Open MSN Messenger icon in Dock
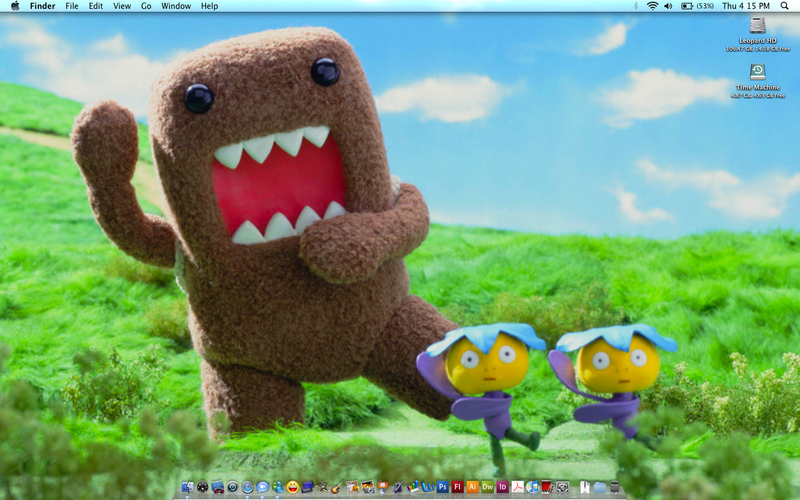Screen dimensions: 800x500 pyautogui.click(x=278, y=487)
